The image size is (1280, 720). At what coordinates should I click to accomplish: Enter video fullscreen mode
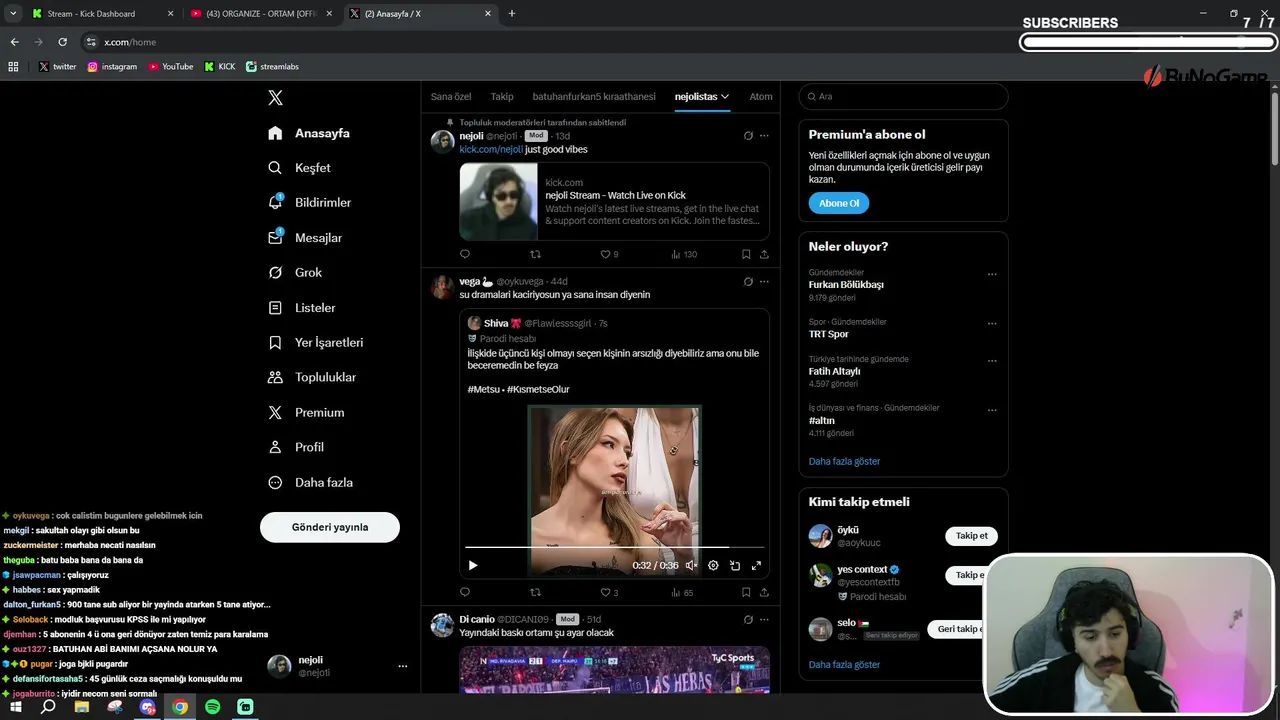click(x=756, y=565)
